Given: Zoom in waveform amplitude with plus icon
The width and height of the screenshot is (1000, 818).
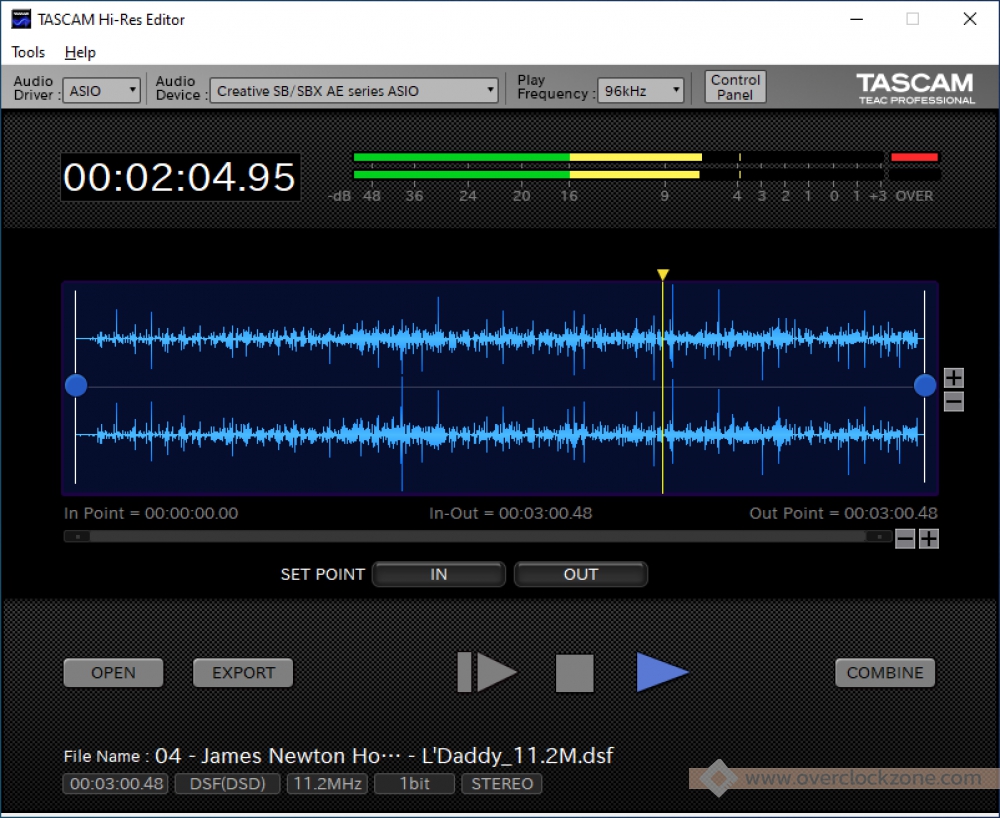Looking at the screenshot, I should [x=953, y=377].
